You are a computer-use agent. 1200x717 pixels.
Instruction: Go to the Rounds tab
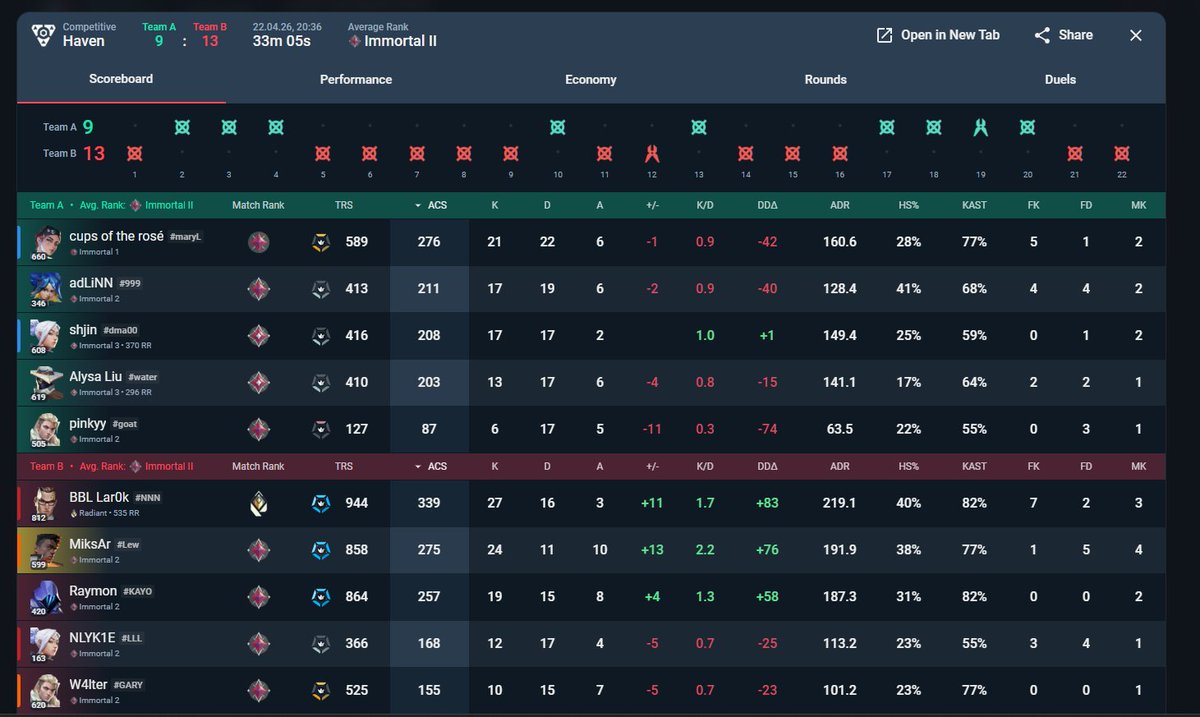(x=825, y=79)
